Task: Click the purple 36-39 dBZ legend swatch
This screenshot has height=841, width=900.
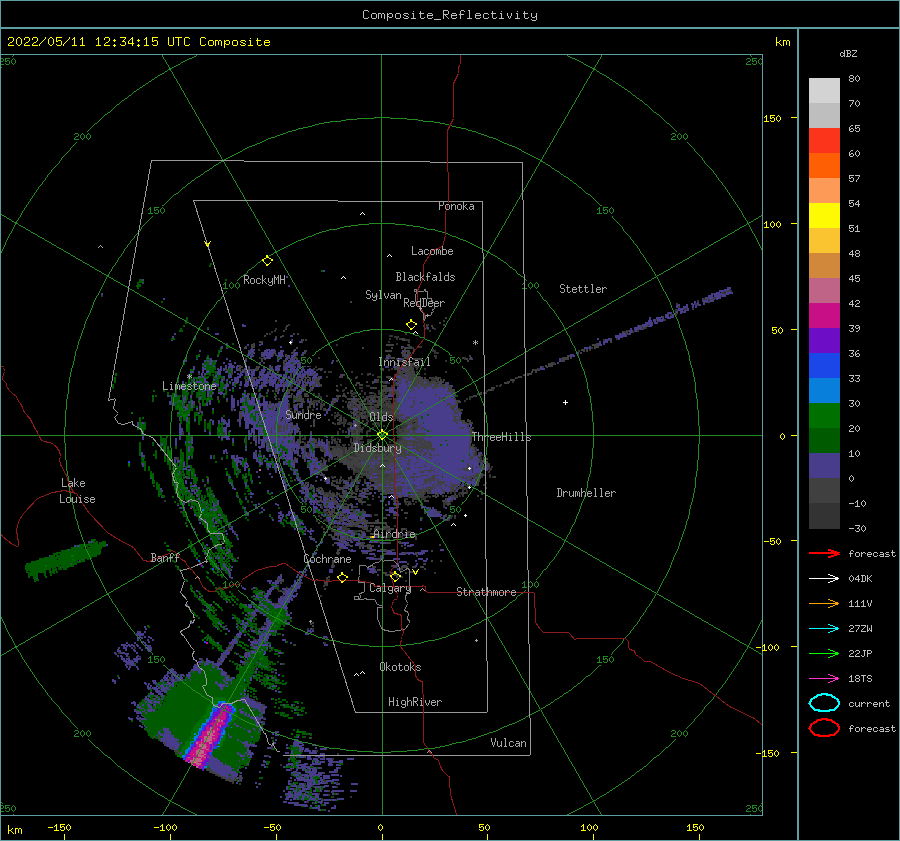Action: pos(824,340)
